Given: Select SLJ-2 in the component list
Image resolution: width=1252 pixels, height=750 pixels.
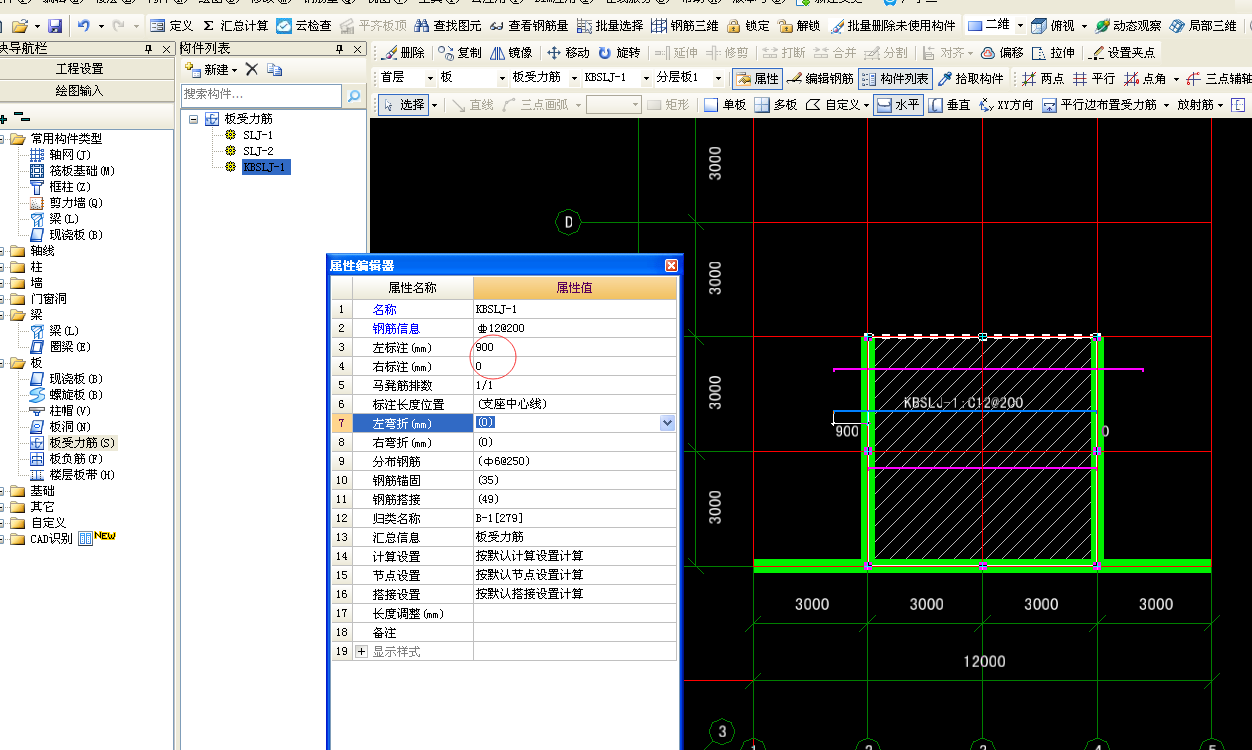Looking at the screenshot, I should pos(257,150).
